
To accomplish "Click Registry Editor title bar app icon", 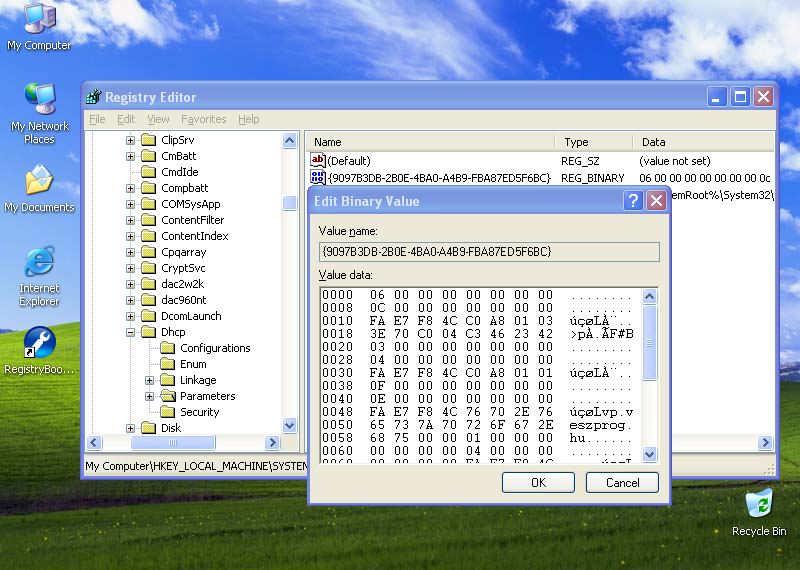I will click(x=94, y=96).
